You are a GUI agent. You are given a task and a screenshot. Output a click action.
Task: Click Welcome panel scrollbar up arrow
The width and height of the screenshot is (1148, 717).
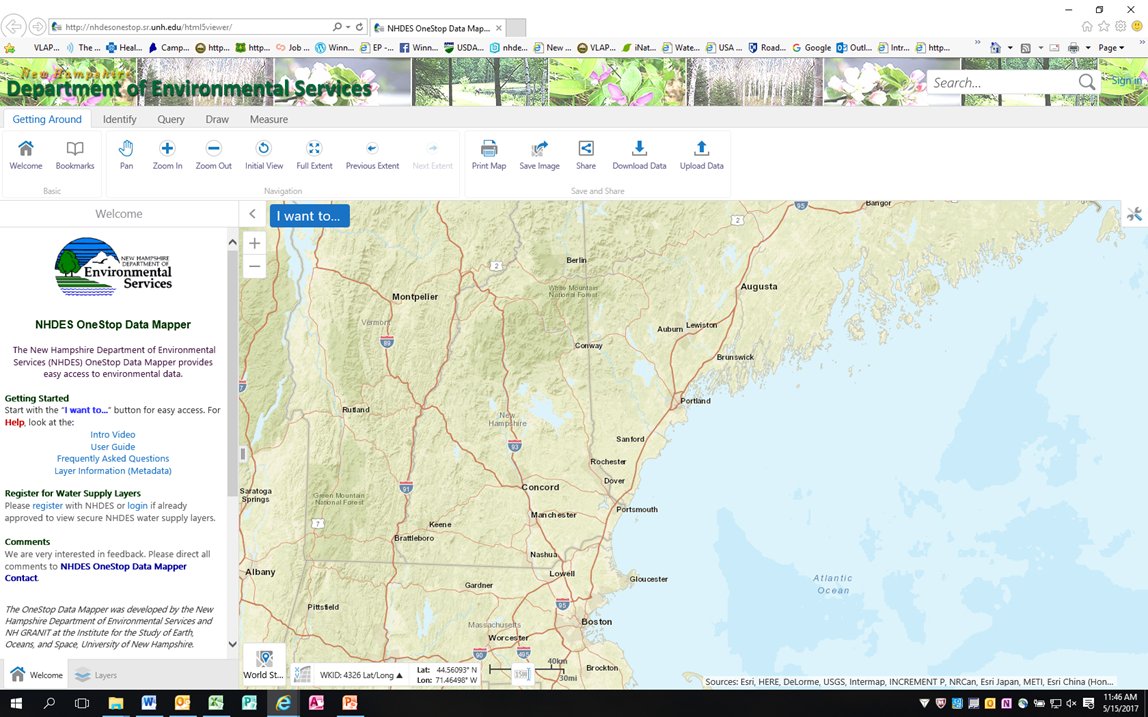tap(233, 242)
